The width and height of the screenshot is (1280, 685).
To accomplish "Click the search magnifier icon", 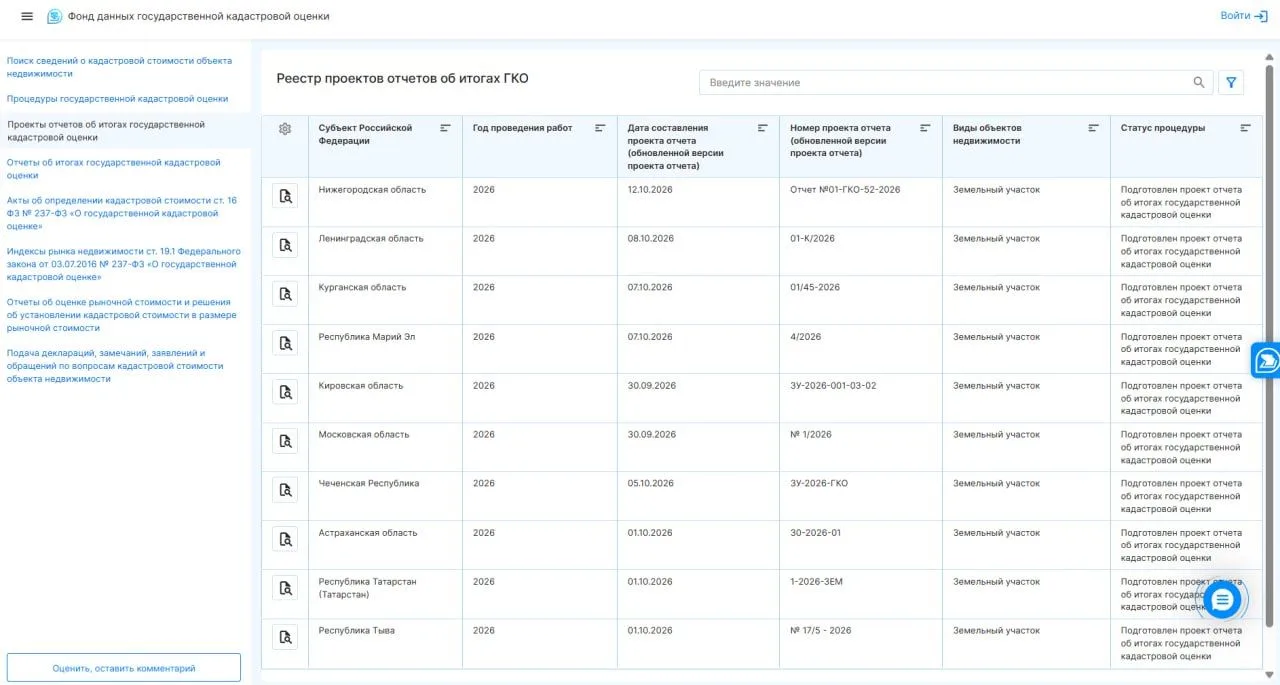I will pyautogui.click(x=1199, y=82).
